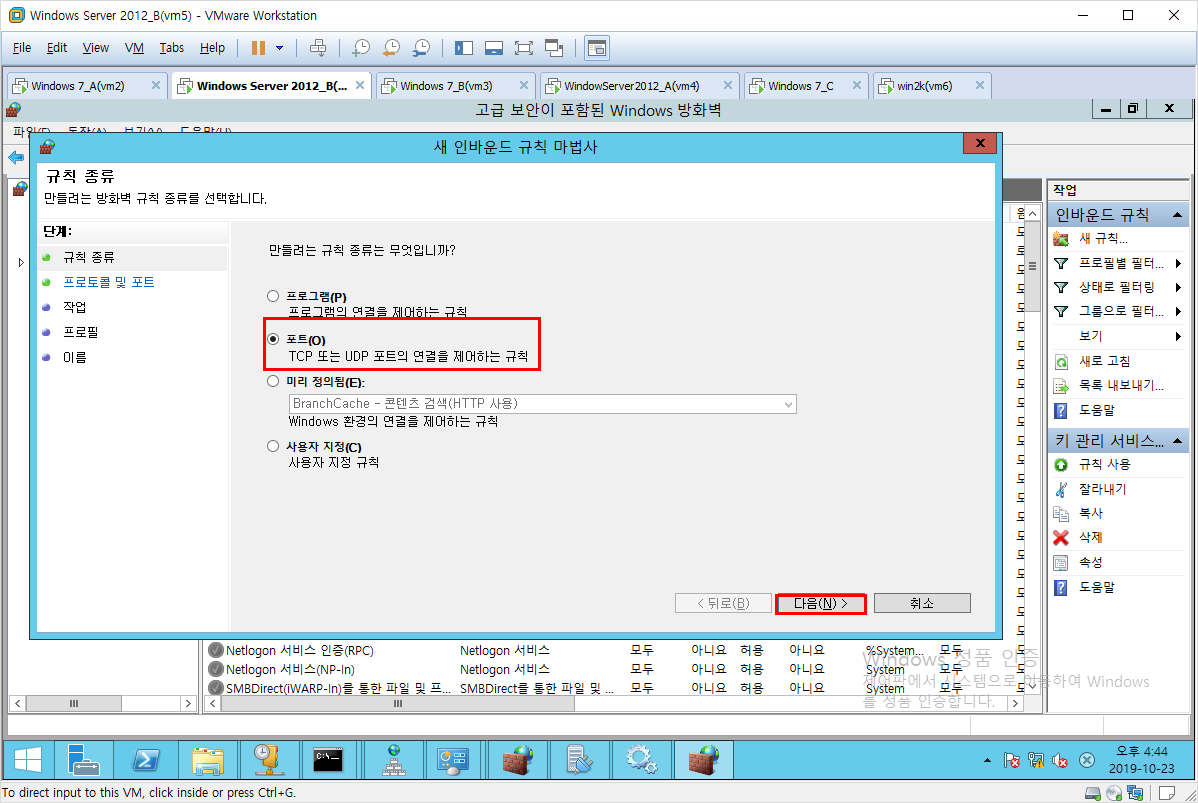The width and height of the screenshot is (1198, 803).
Task: Switch to the Windows 7_C tab
Action: 801,86
